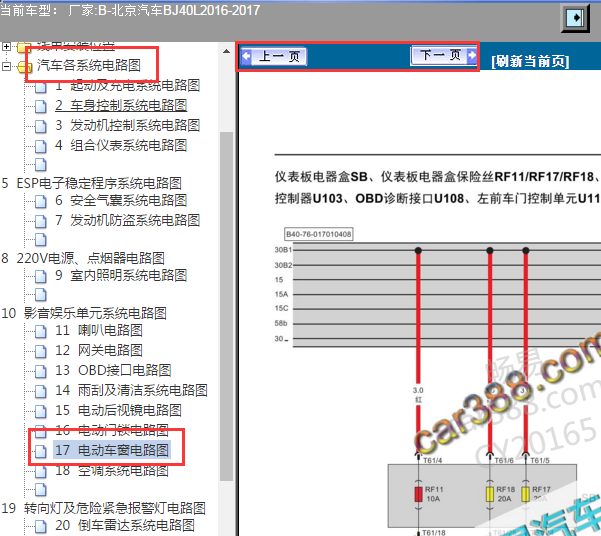Click page icon beside 15 电动后视镜电路图
The height and width of the screenshot is (536, 601).
41,411
